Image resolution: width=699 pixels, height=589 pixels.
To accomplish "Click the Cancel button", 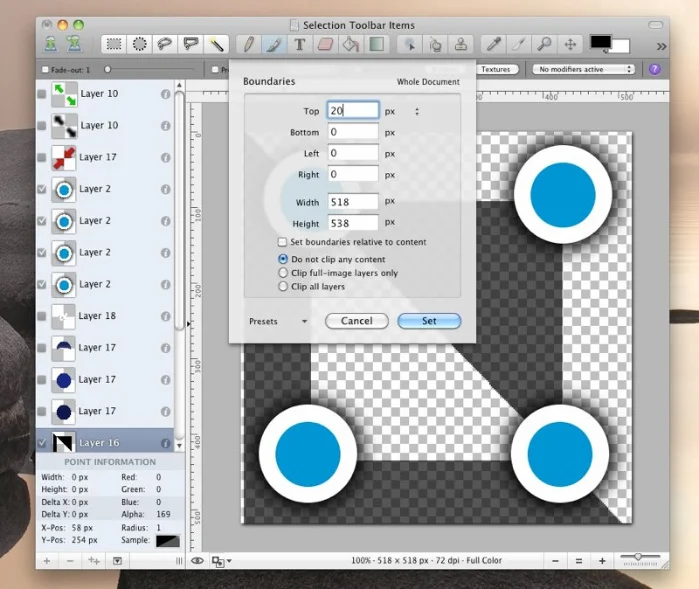I will pyautogui.click(x=357, y=321).
